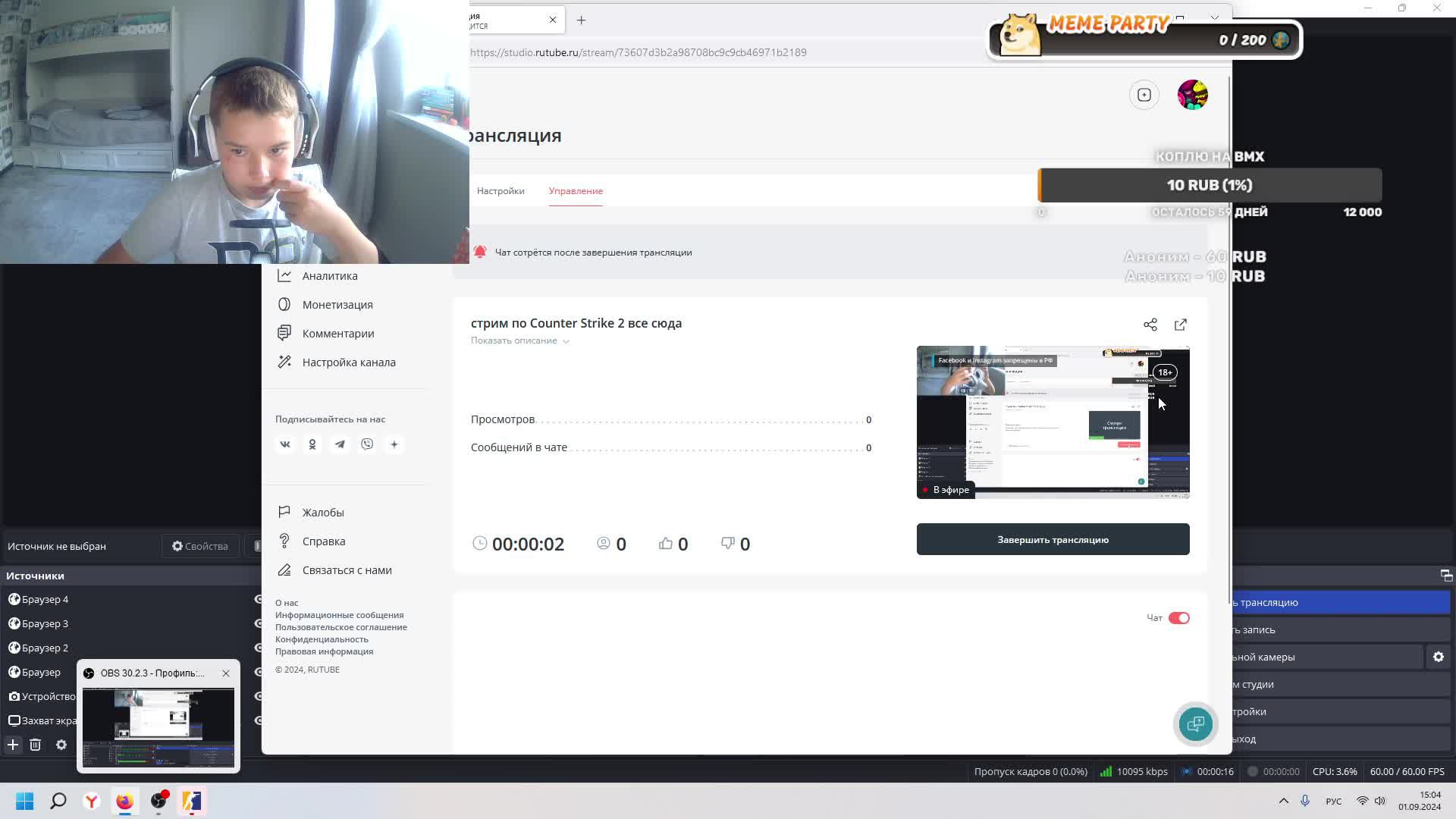The width and height of the screenshot is (1456, 819).
Task: Click the share stream icon
Action: coord(1150,325)
